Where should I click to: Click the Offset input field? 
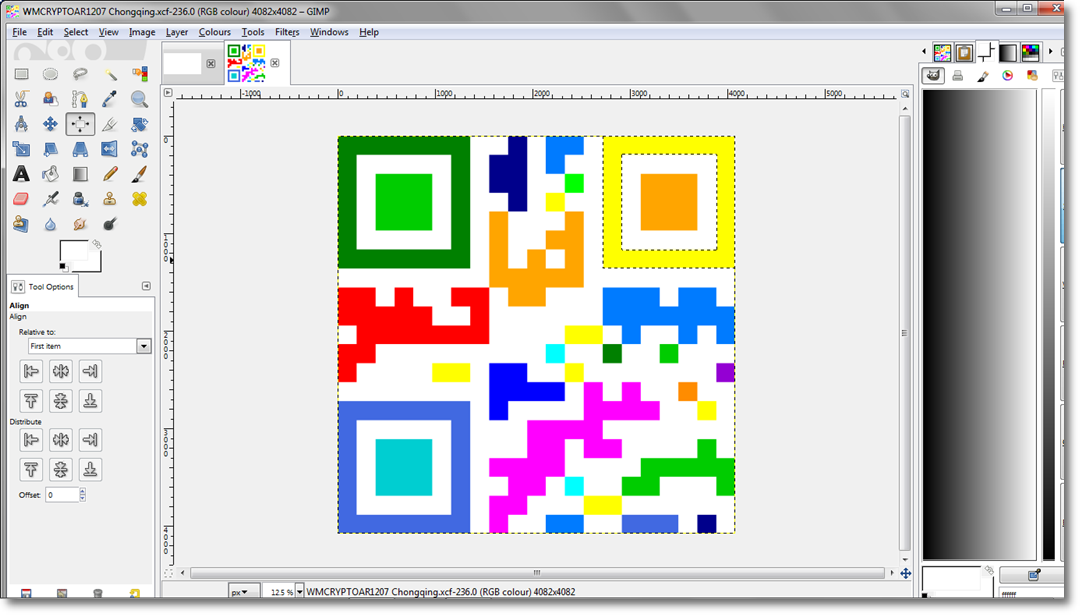[62, 494]
